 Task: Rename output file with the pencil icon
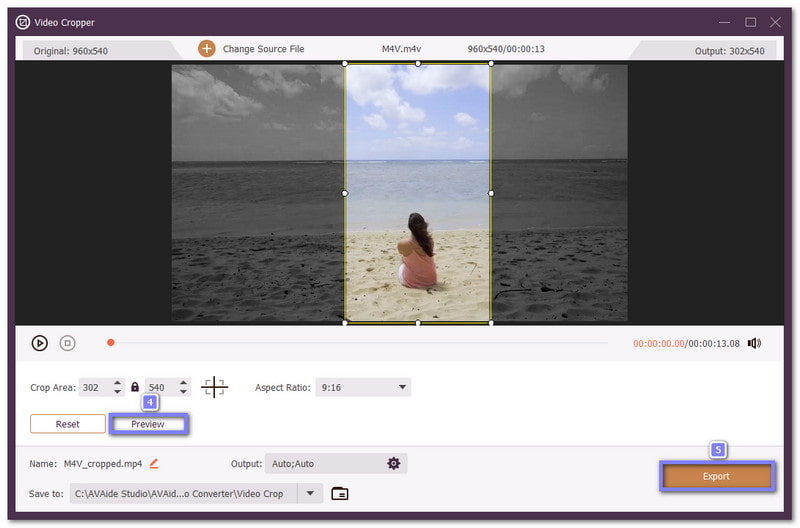click(x=154, y=463)
